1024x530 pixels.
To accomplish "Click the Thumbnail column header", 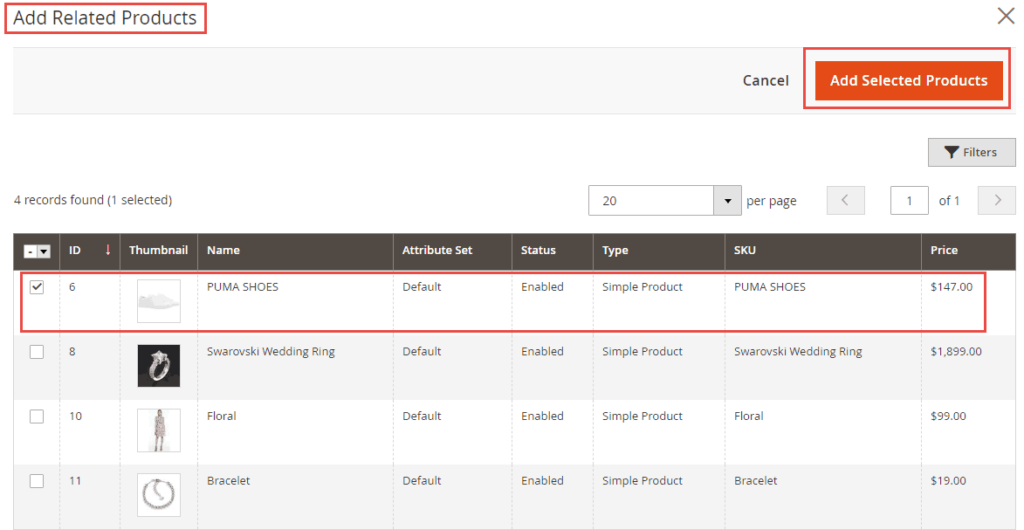I will (159, 251).
